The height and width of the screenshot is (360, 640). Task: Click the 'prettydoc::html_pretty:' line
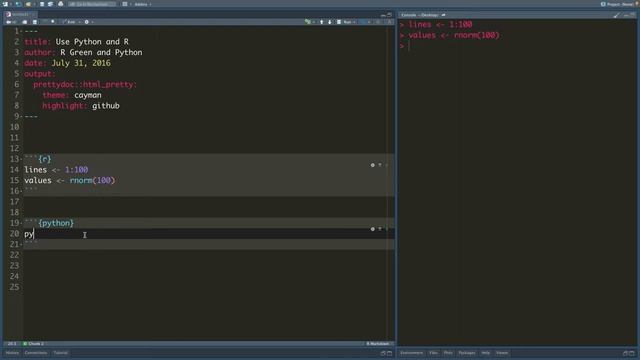[x=85, y=84]
